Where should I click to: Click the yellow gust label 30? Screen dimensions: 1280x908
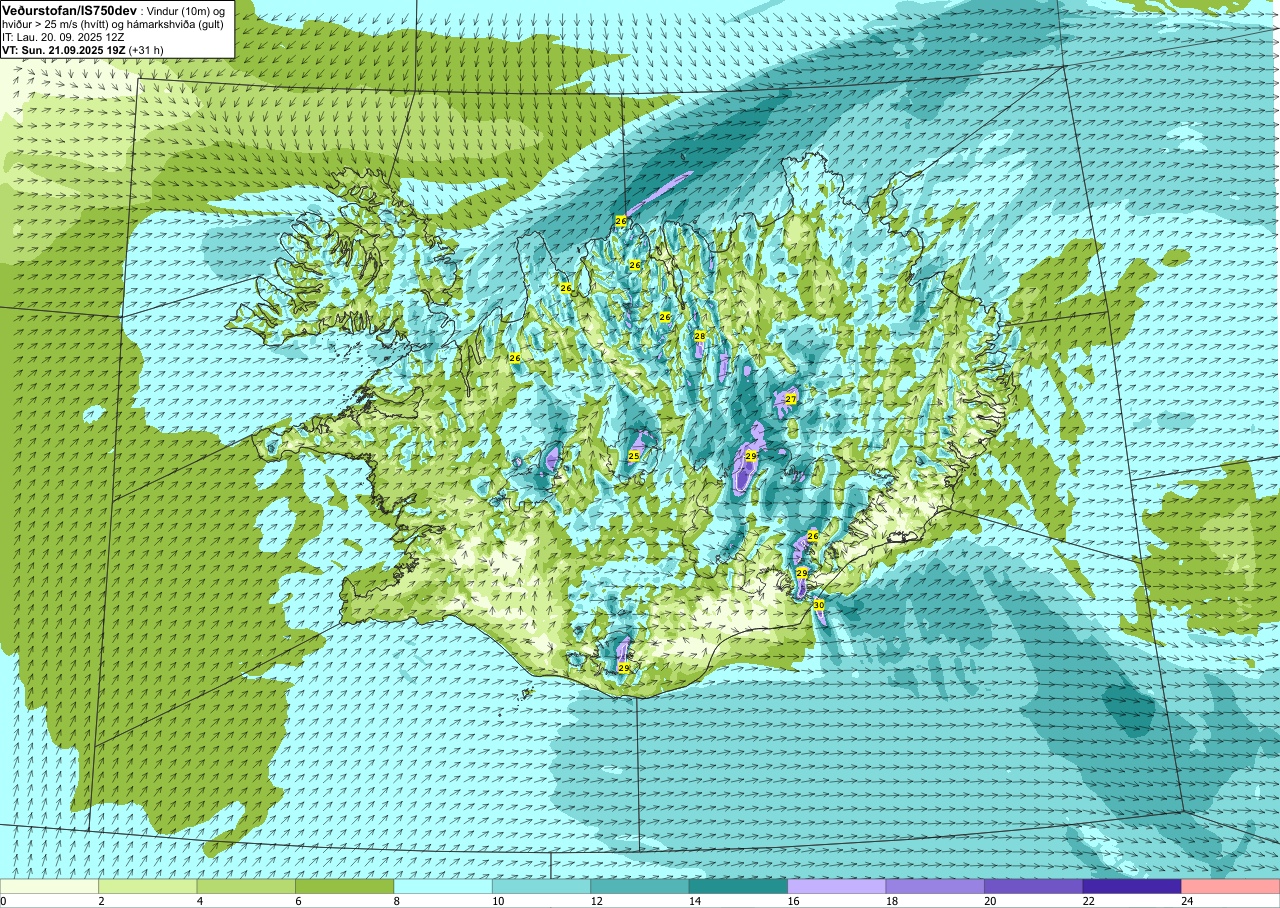[x=818, y=605]
